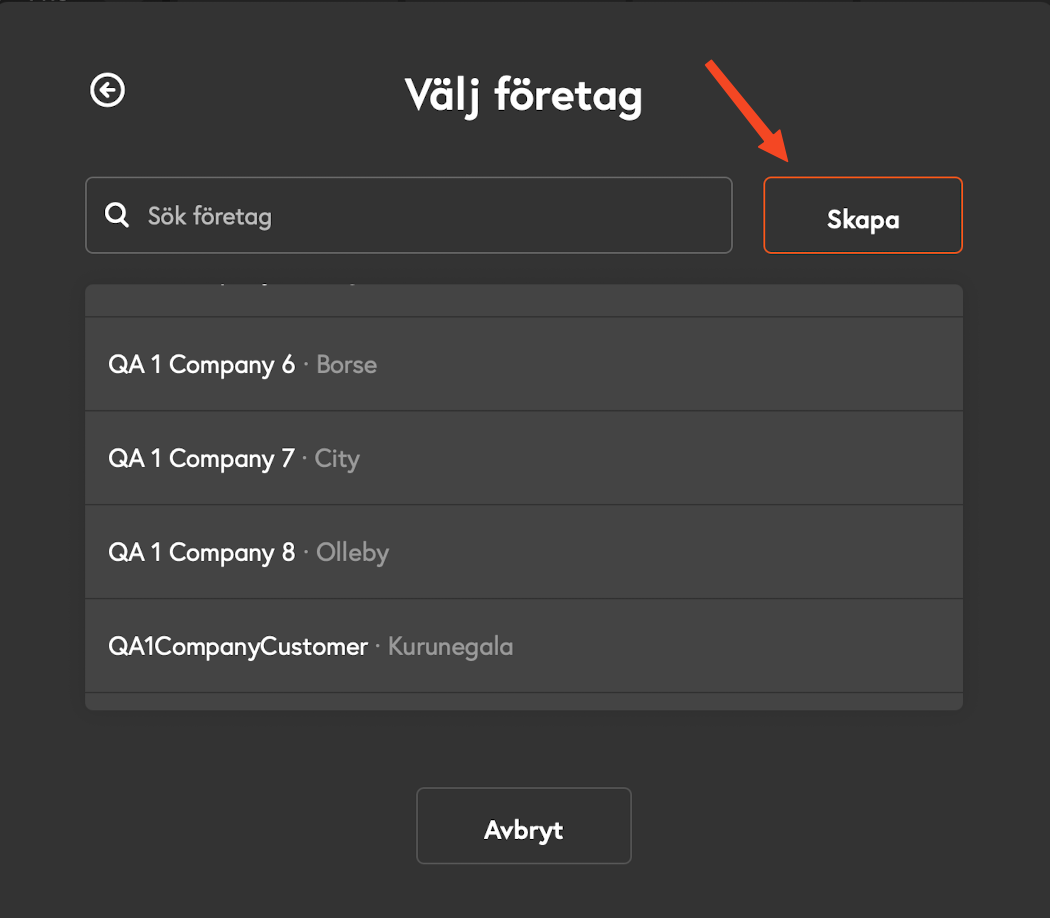This screenshot has height=918, width=1050.
Task: Focus the Sök företag search field
Action: coord(408,215)
